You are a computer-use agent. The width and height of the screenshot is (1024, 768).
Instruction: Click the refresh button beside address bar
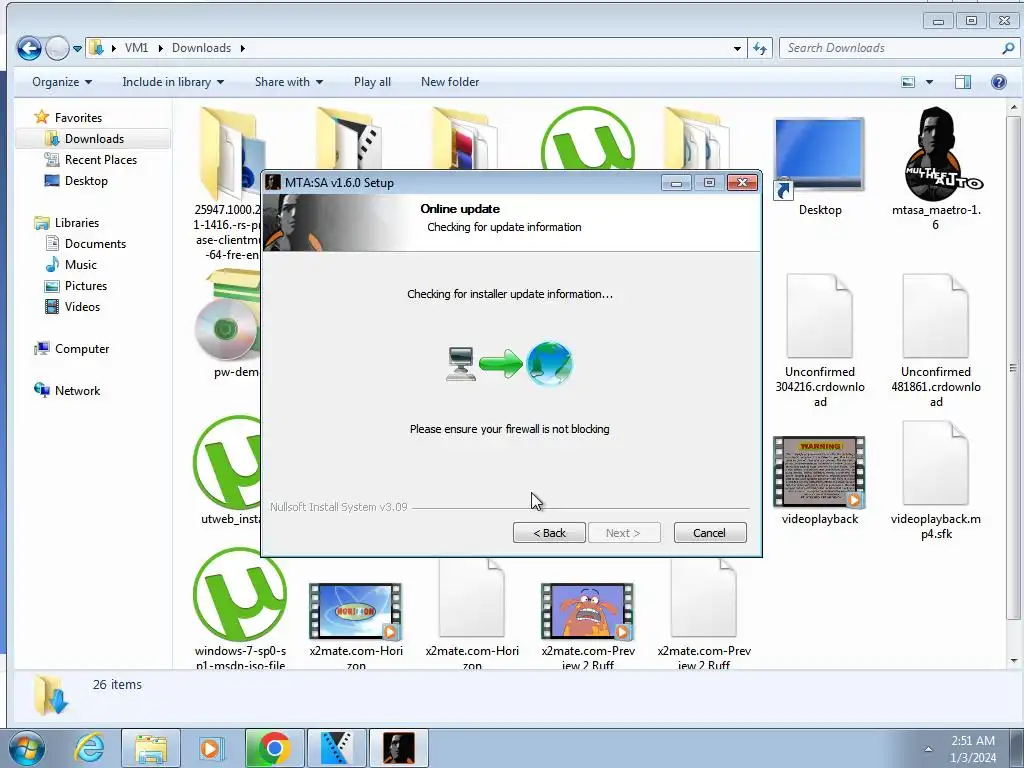tap(760, 48)
